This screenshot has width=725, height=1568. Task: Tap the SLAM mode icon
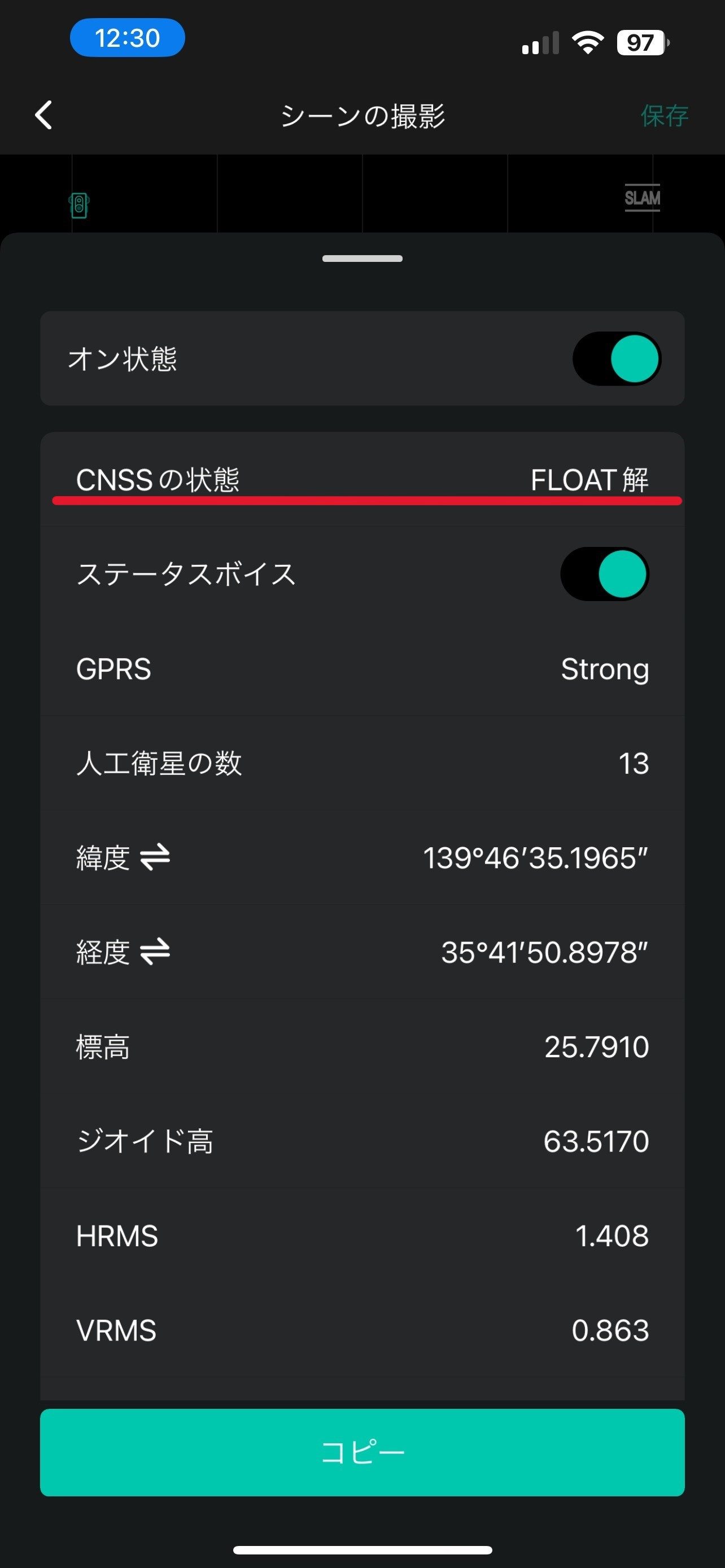tap(641, 198)
